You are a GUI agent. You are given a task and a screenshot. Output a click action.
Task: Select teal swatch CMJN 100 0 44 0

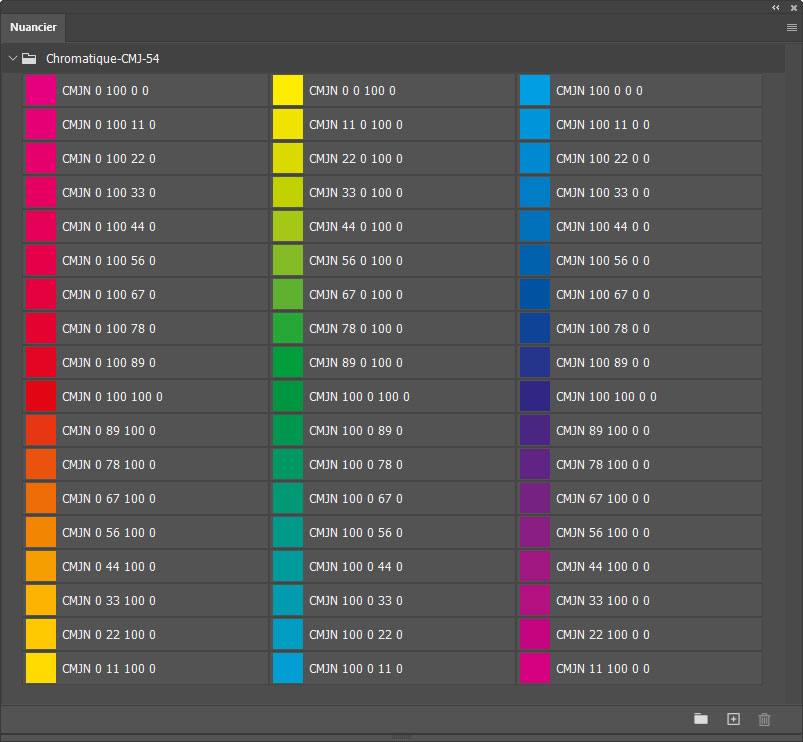(288, 567)
